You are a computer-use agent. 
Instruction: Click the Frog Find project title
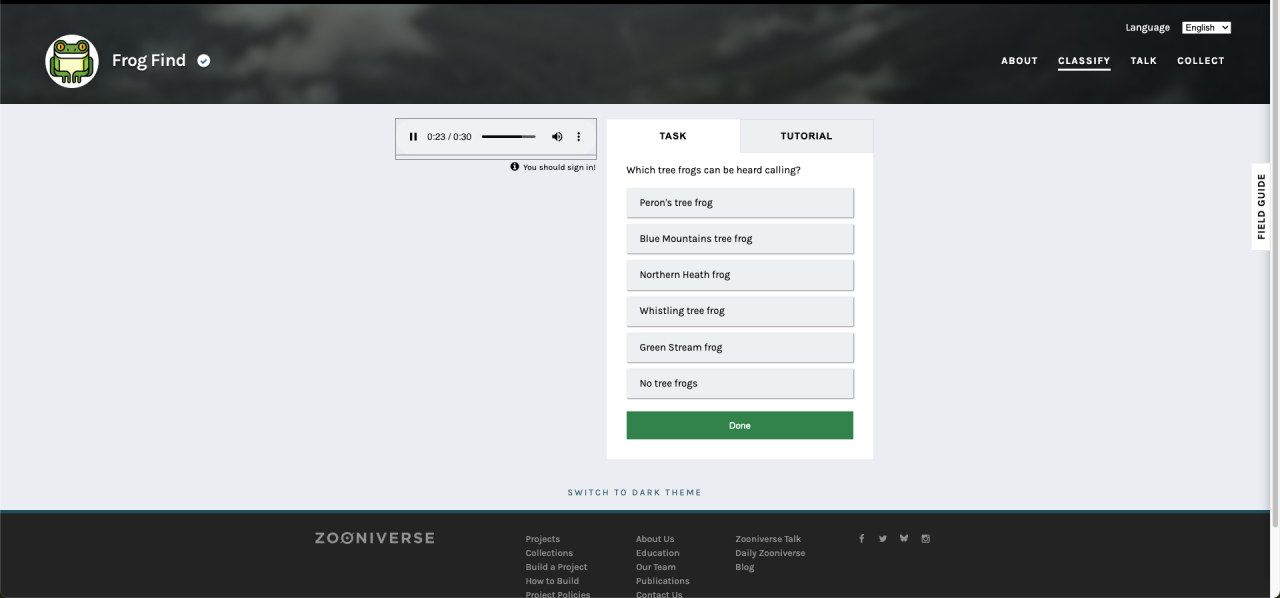click(149, 61)
